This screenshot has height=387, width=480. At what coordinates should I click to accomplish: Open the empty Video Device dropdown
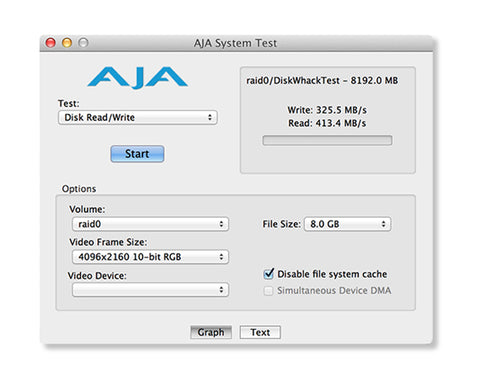click(x=150, y=290)
